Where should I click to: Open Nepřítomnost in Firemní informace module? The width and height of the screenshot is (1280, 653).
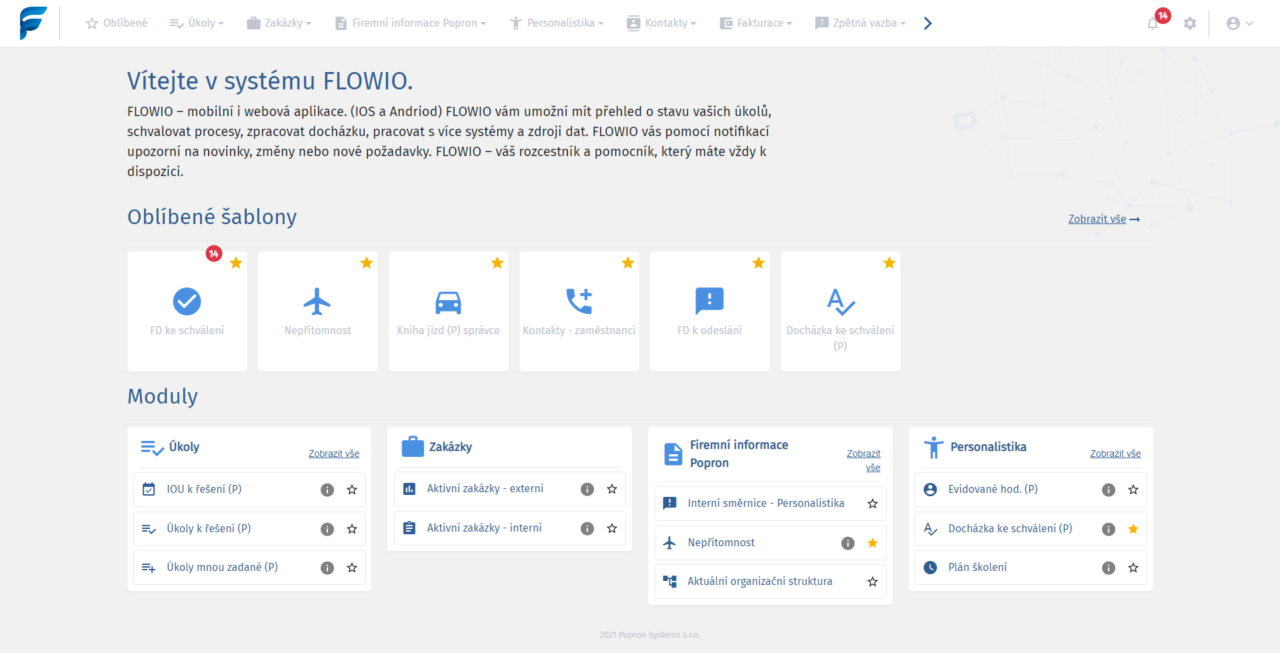[x=770, y=543]
